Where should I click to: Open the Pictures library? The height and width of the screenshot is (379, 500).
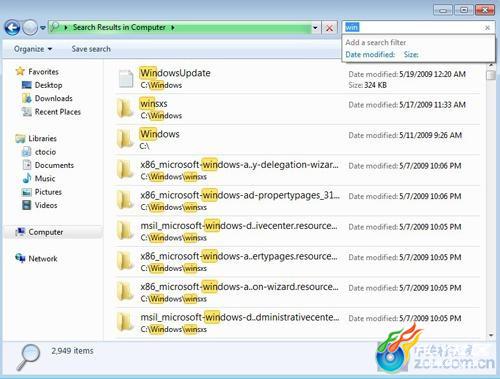pos(48,192)
